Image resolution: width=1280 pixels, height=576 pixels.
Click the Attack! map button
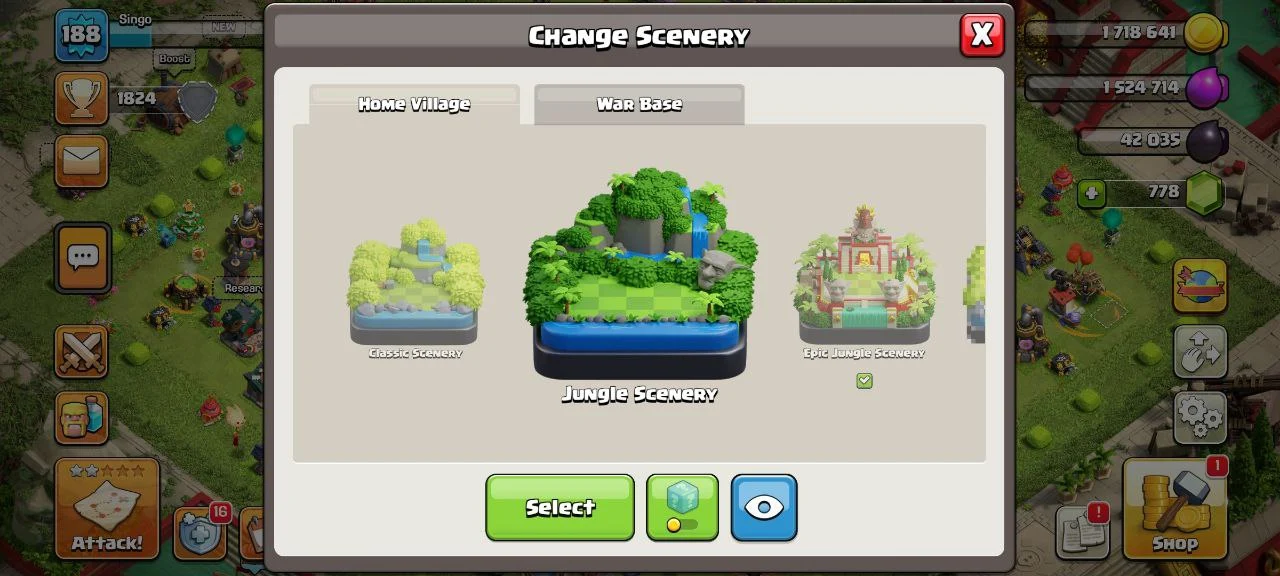click(x=107, y=508)
